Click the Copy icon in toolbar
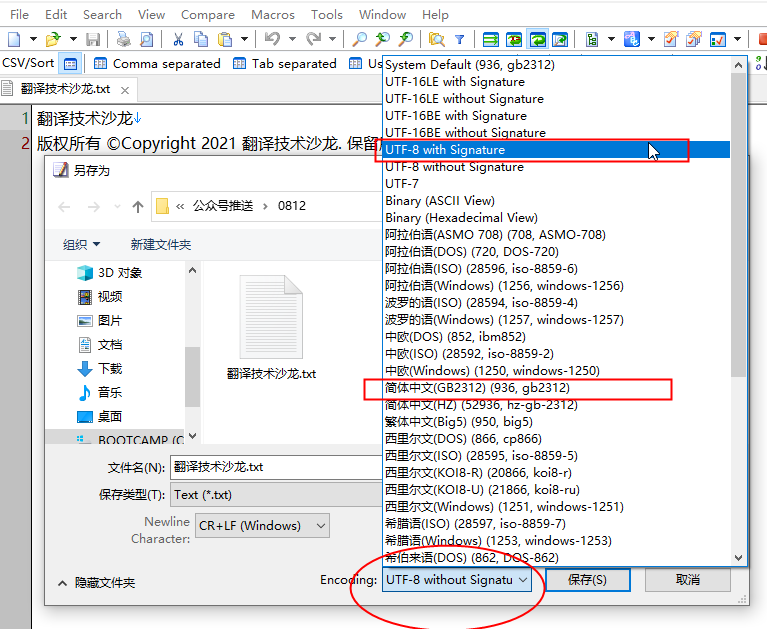The image size is (767, 629). coord(201,39)
